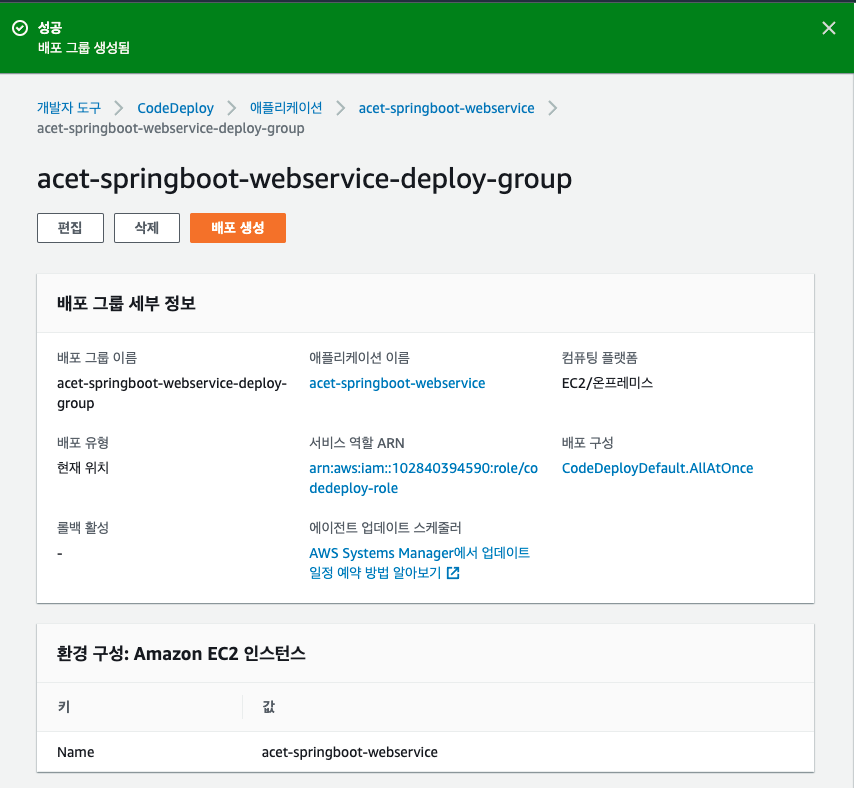Select the 값 column header
This screenshot has width=856, height=788.
(269, 707)
